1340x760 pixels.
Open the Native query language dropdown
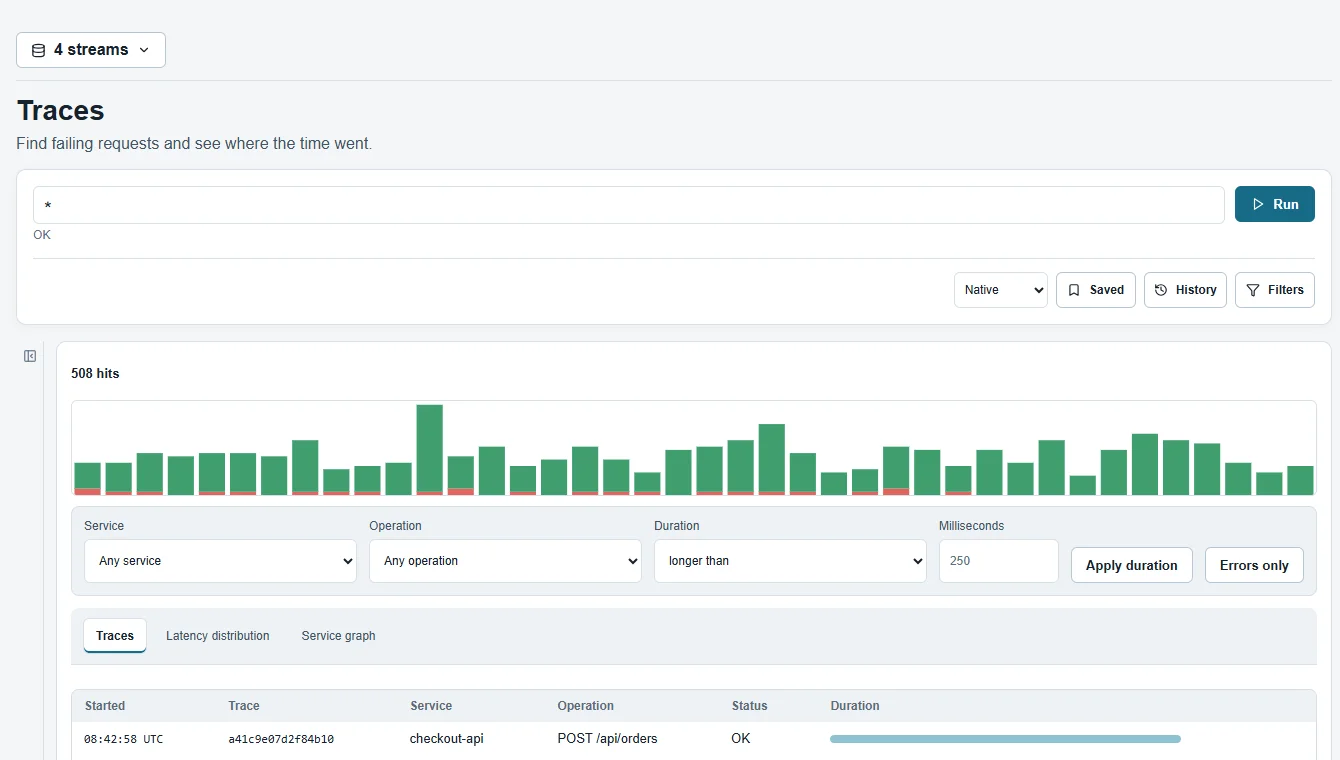pyautogui.click(x=1001, y=290)
